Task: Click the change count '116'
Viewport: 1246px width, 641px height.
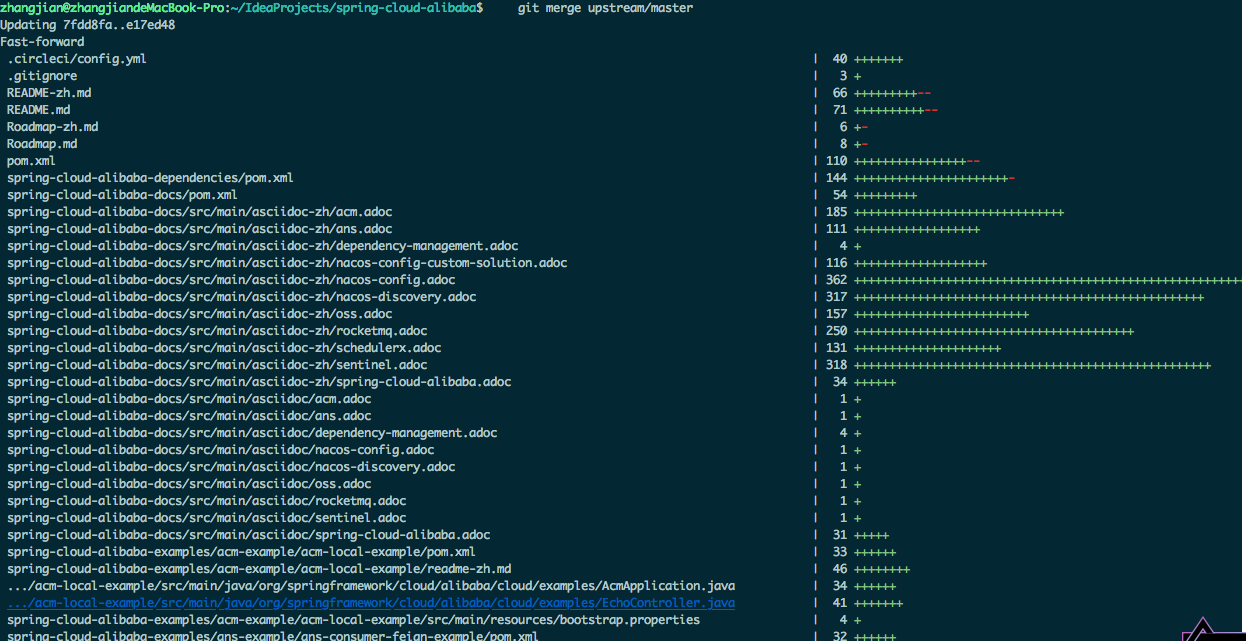Action: point(837,263)
